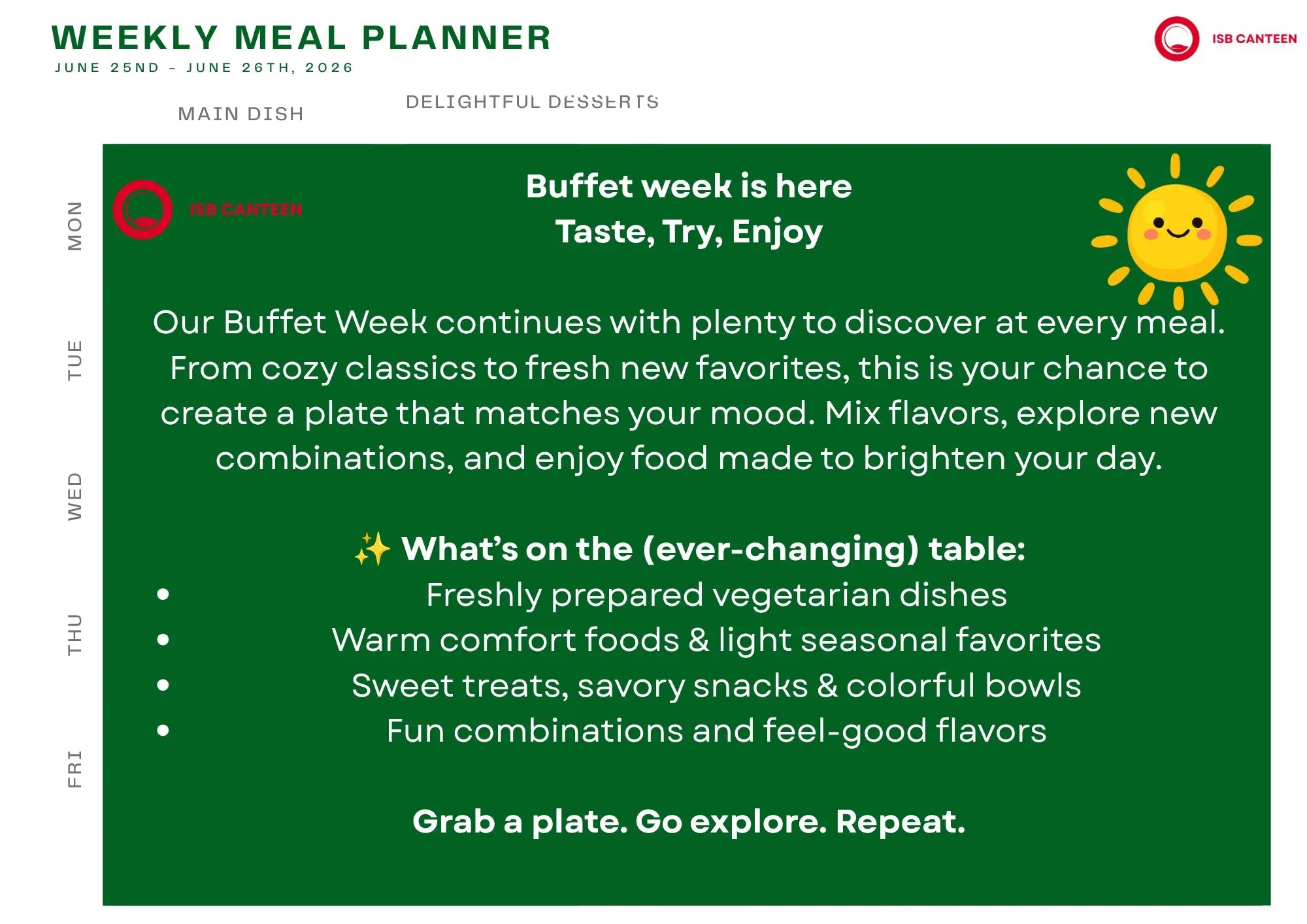This screenshot has width=1307, height=924.
Task: Click the WED day label
Action: tap(75, 497)
